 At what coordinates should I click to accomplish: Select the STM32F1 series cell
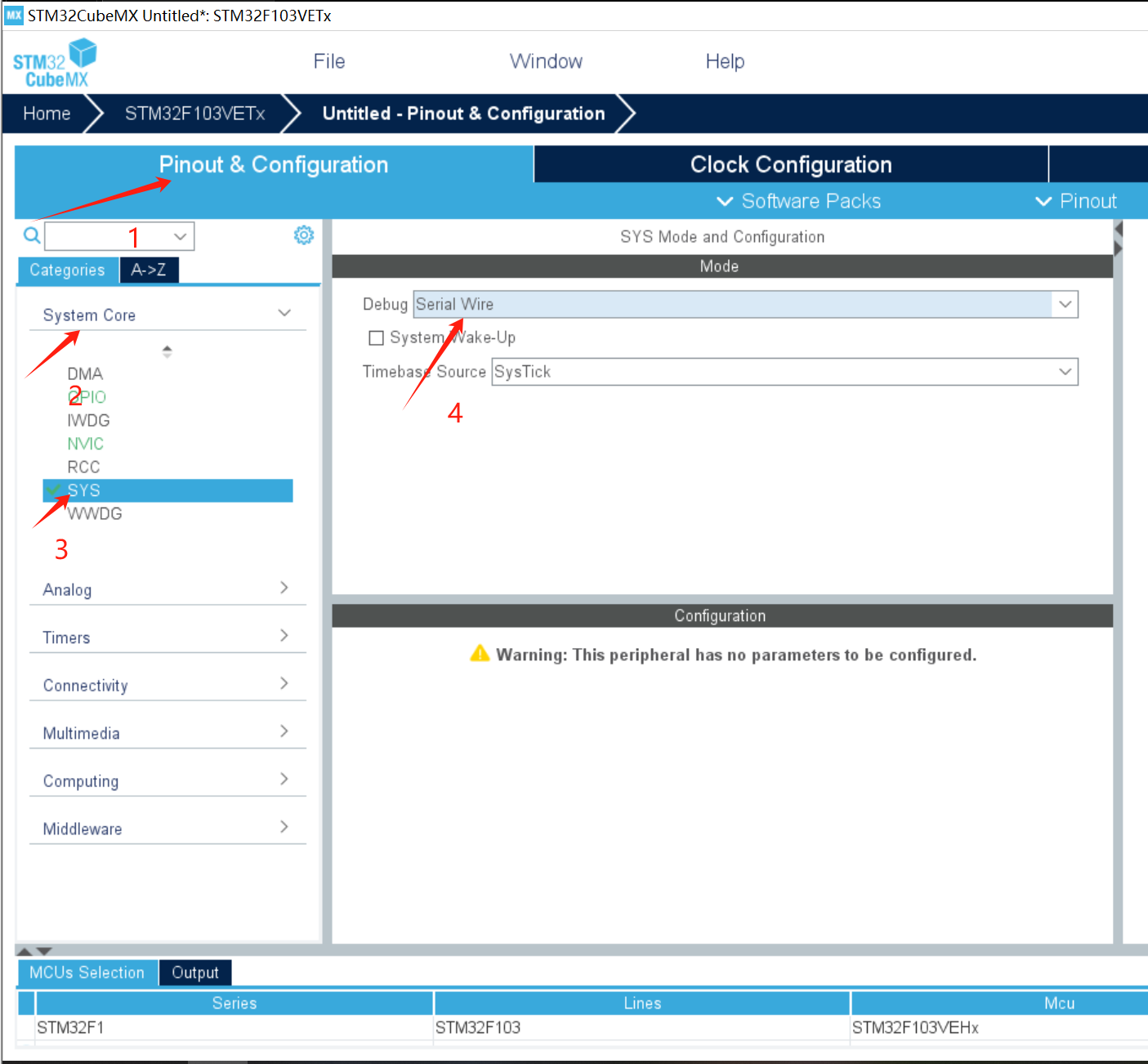pos(235,1027)
